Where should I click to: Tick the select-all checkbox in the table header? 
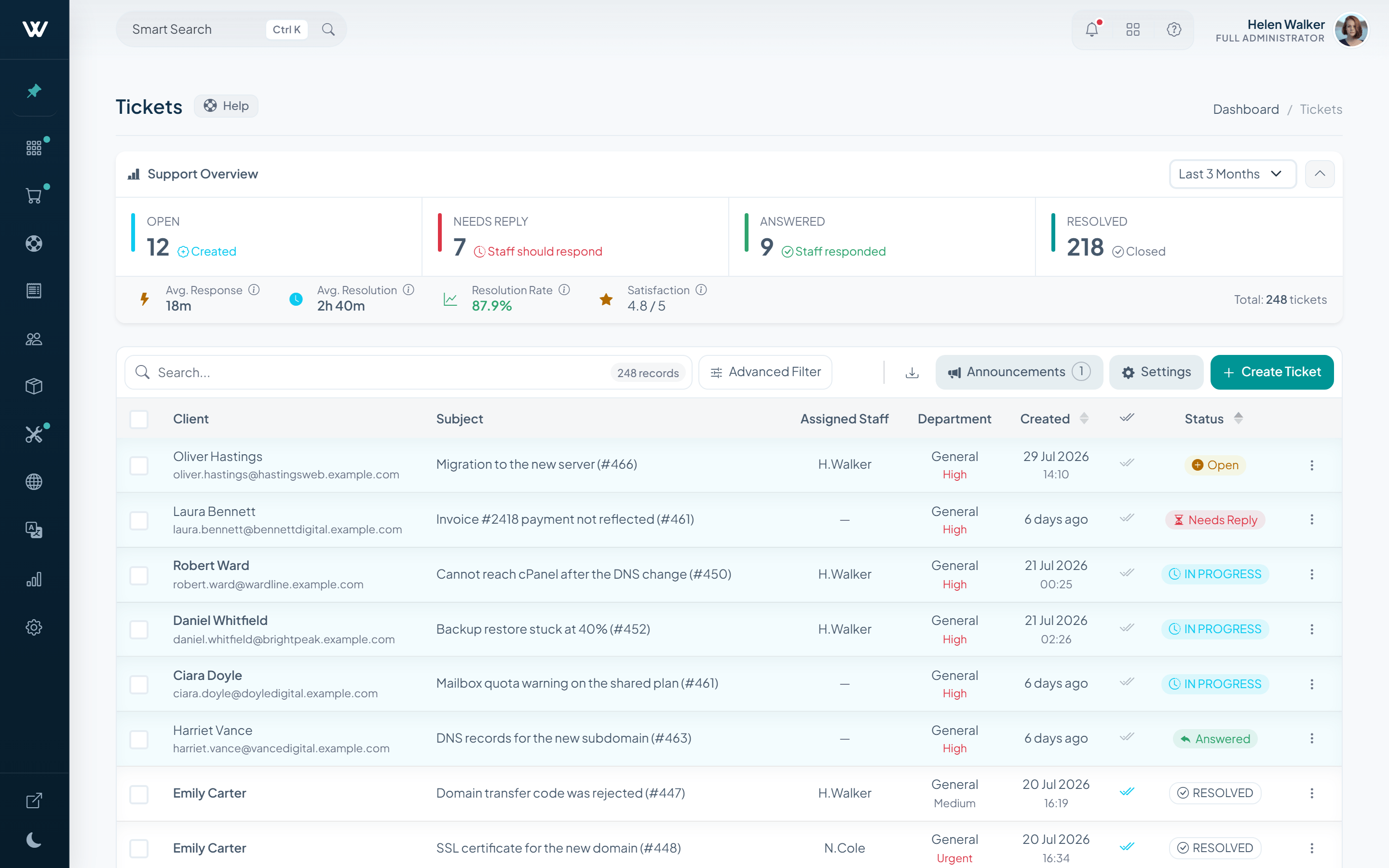139,419
